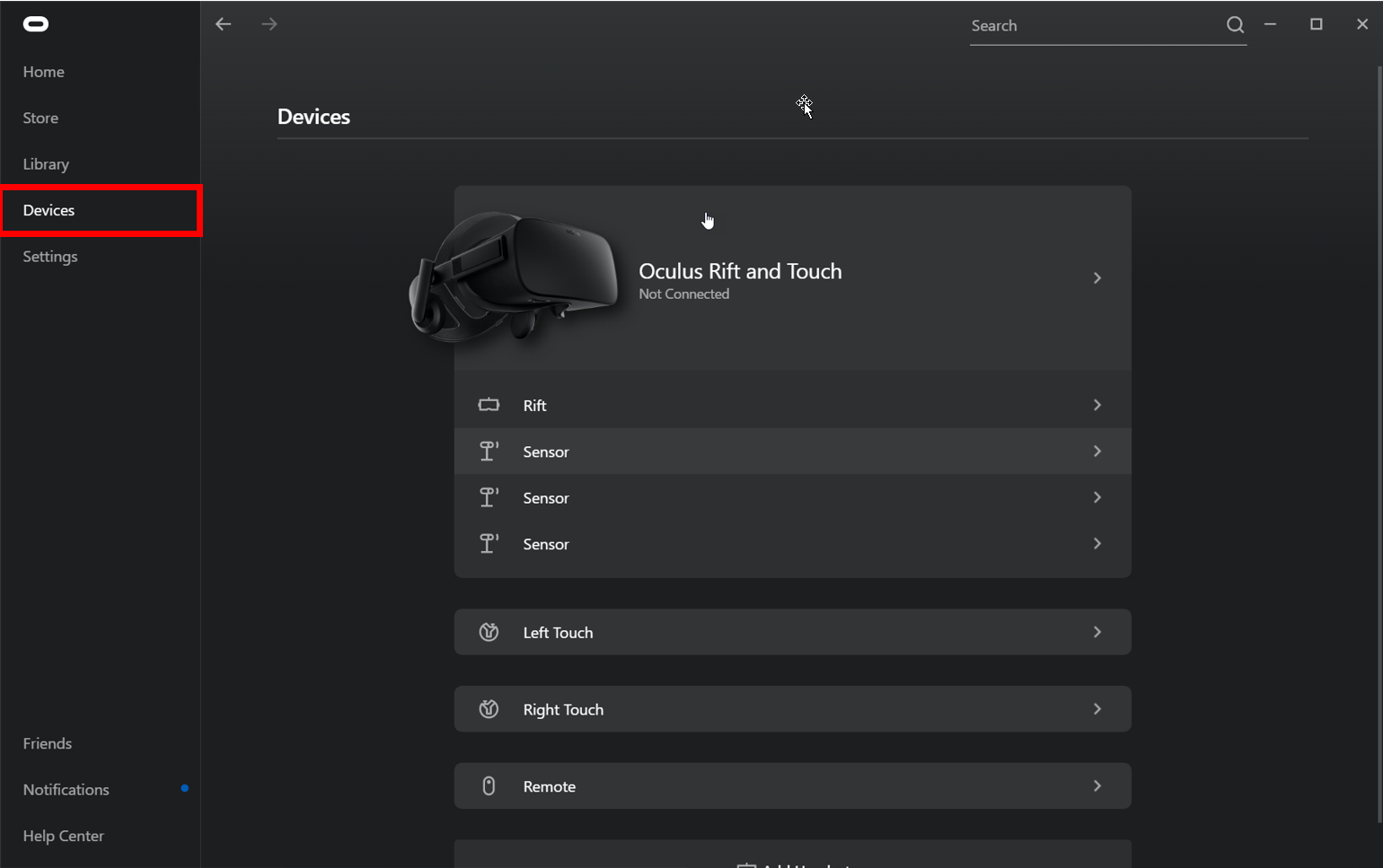Click the Right Touch controller icon
Image resolution: width=1383 pixels, height=868 pixels.
pyautogui.click(x=489, y=709)
